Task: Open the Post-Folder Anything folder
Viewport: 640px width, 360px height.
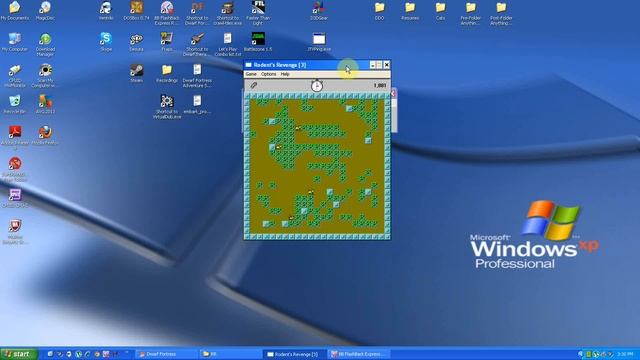Action: [501, 13]
